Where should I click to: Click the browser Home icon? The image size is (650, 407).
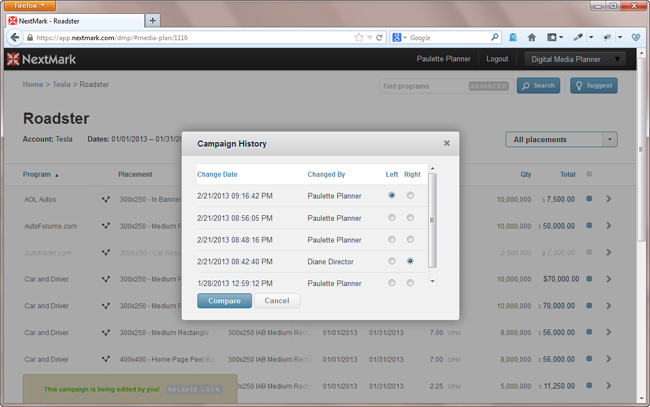(532, 38)
